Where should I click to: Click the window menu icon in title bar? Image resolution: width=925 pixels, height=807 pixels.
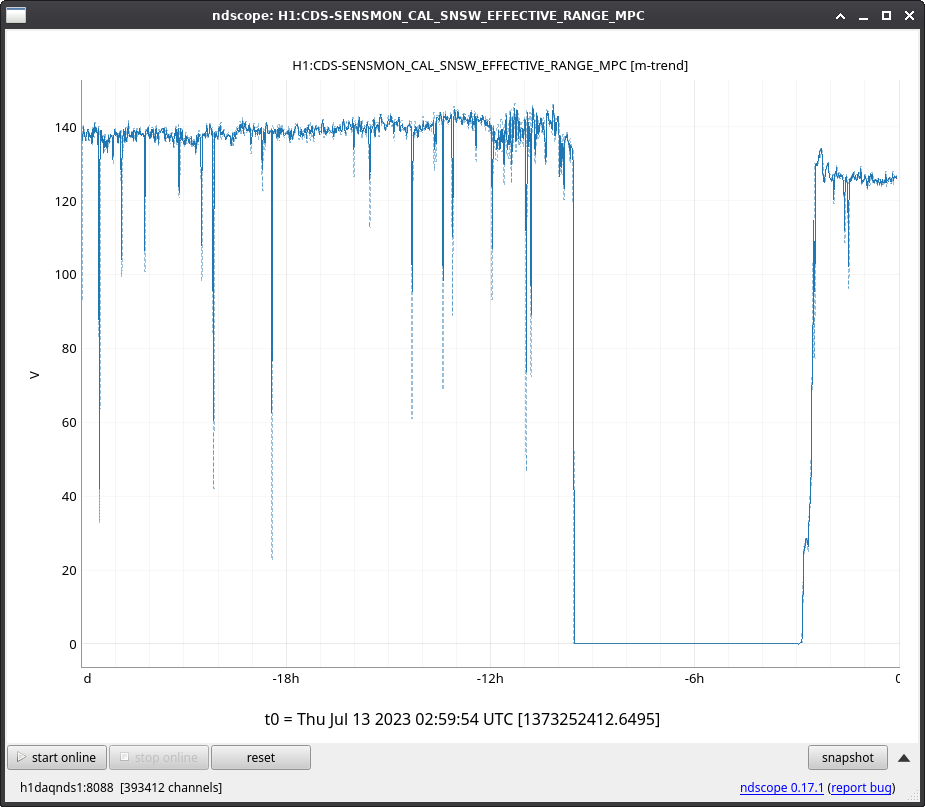[x=17, y=15]
